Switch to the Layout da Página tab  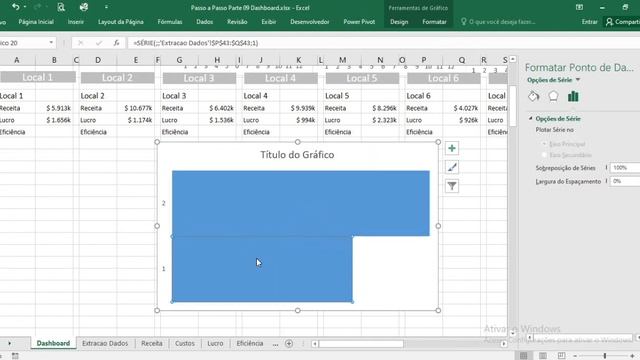pos(121,22)
